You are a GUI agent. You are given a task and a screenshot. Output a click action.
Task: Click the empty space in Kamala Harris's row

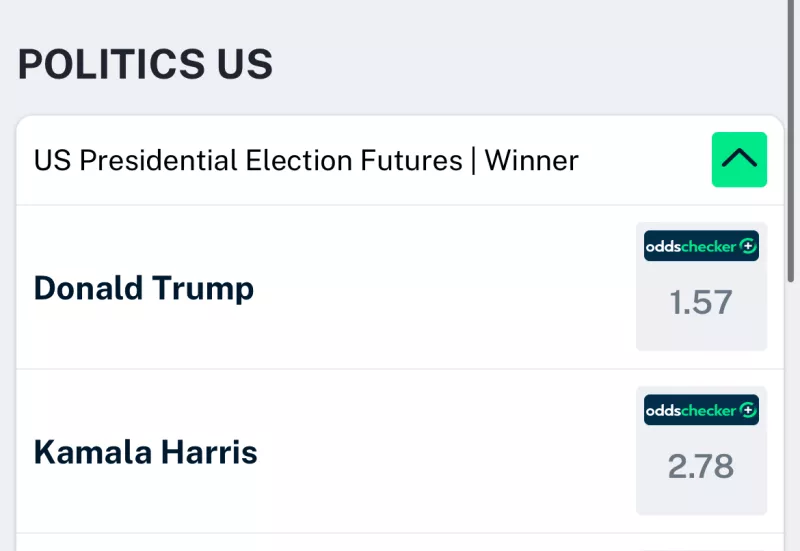[446, 452]
